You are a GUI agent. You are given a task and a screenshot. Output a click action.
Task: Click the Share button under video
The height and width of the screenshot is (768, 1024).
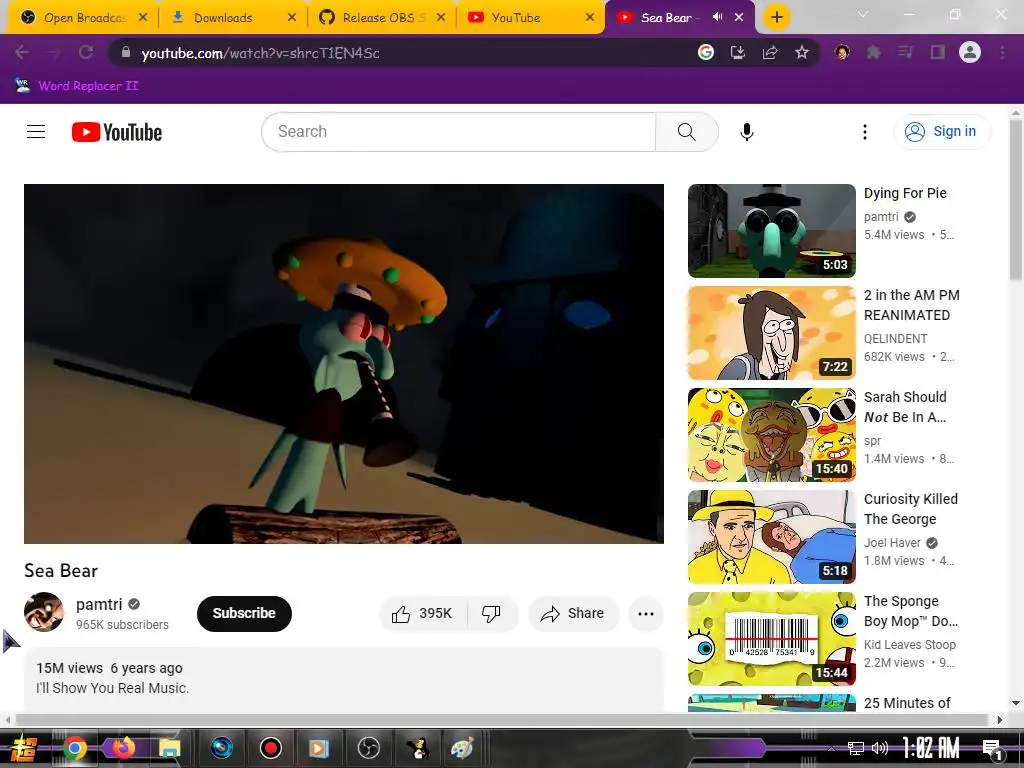573,613
